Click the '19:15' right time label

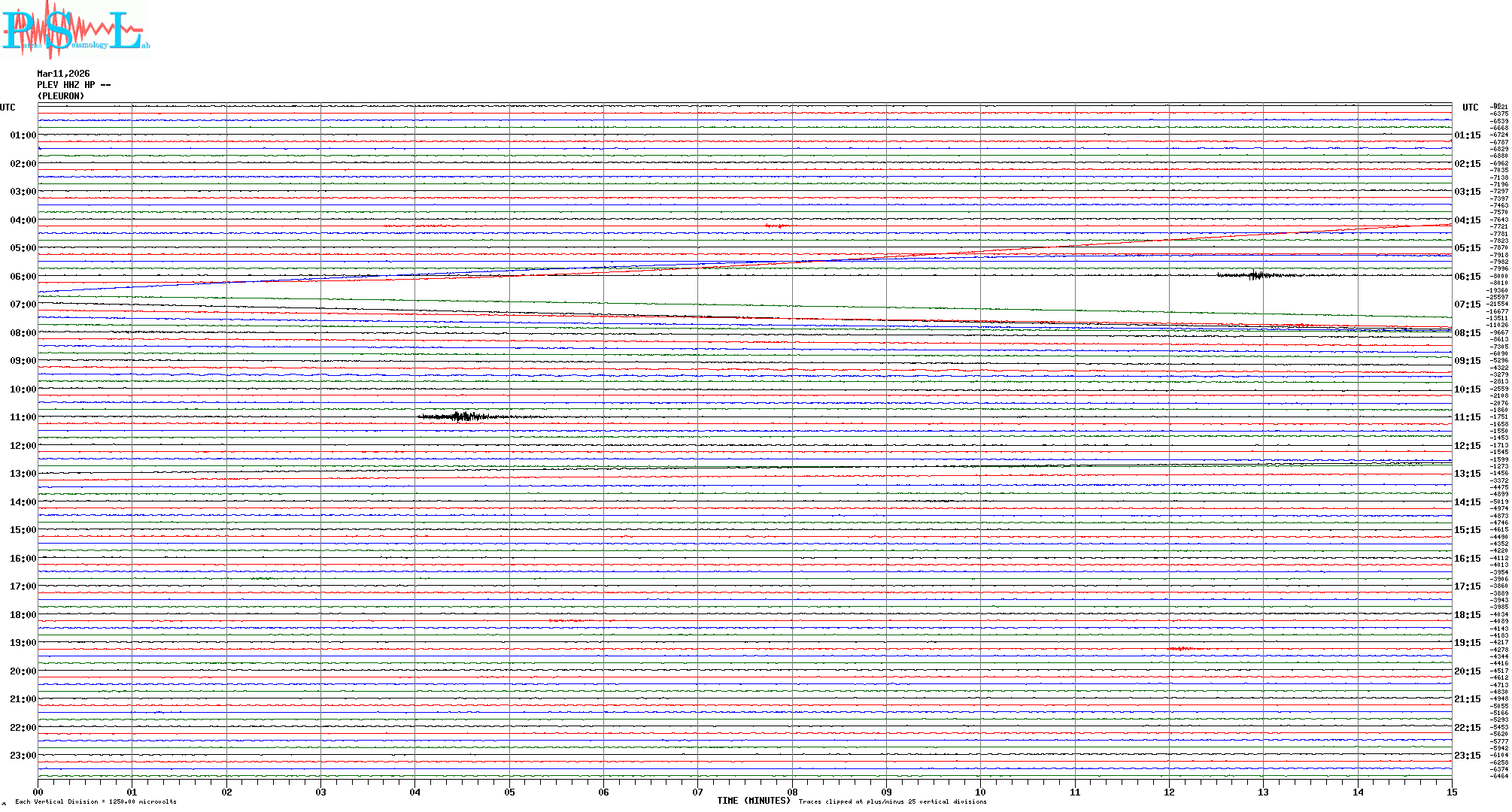click(1467, 643)
